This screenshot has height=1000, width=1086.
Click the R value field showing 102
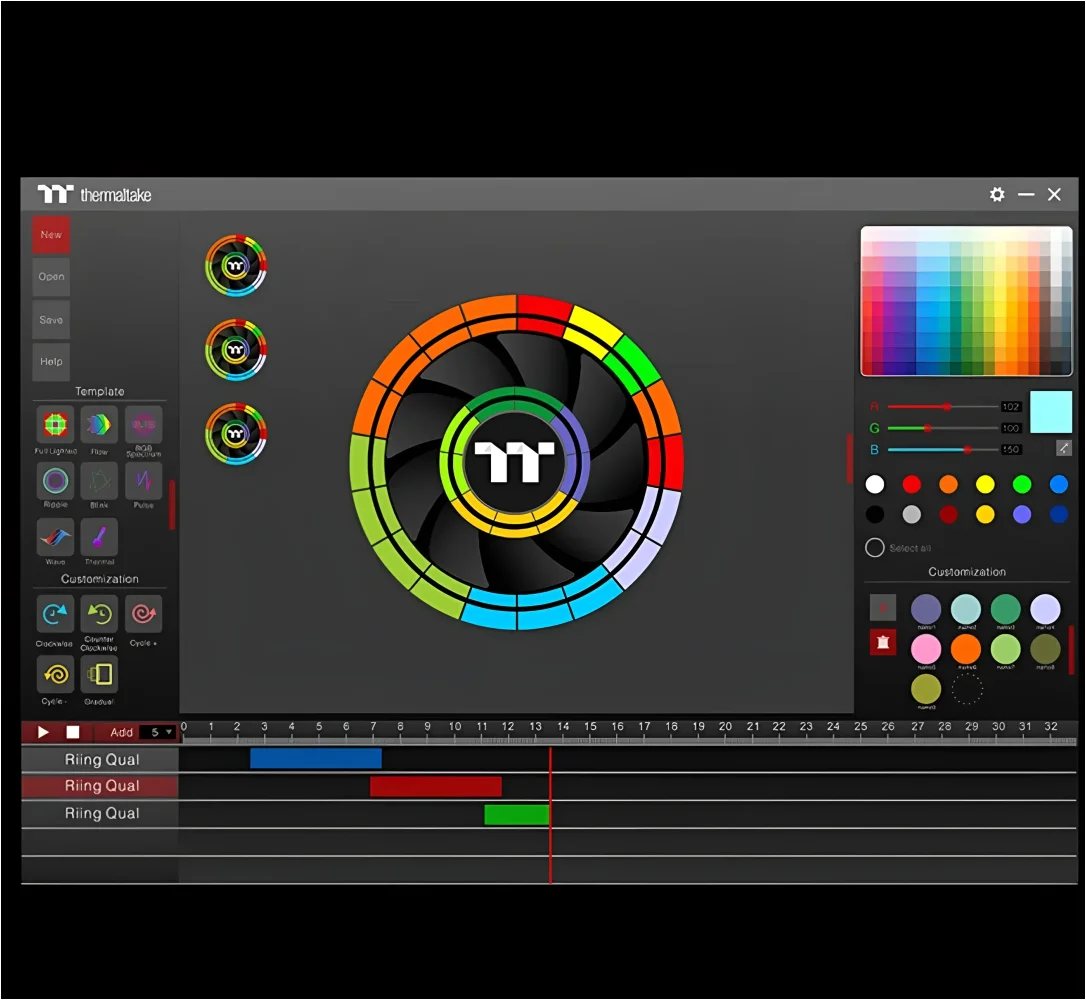[1011, 407]
